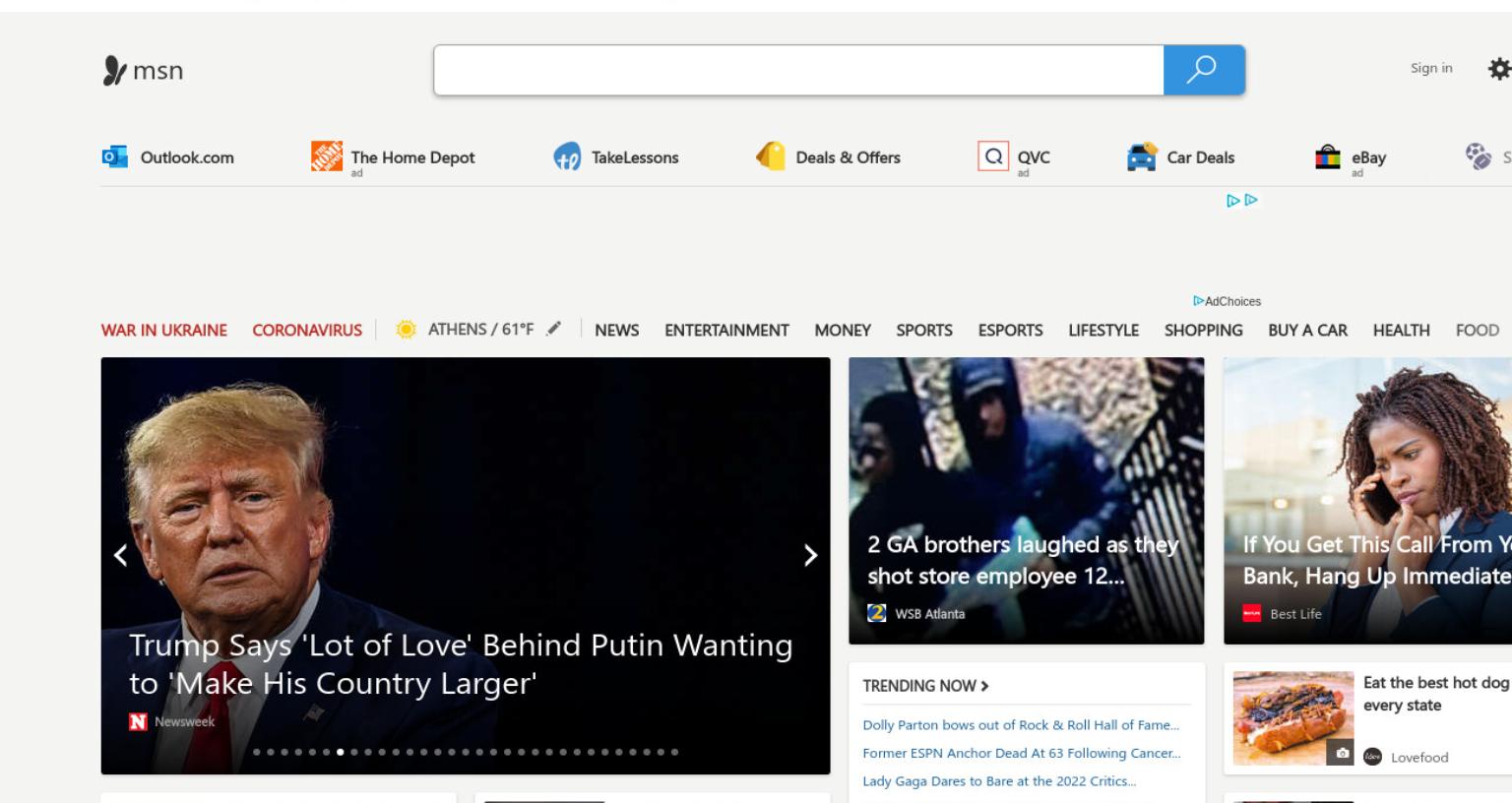1512x803 pixels.
Task: Click the Best Life red source icon
Action: [1252, 613]
